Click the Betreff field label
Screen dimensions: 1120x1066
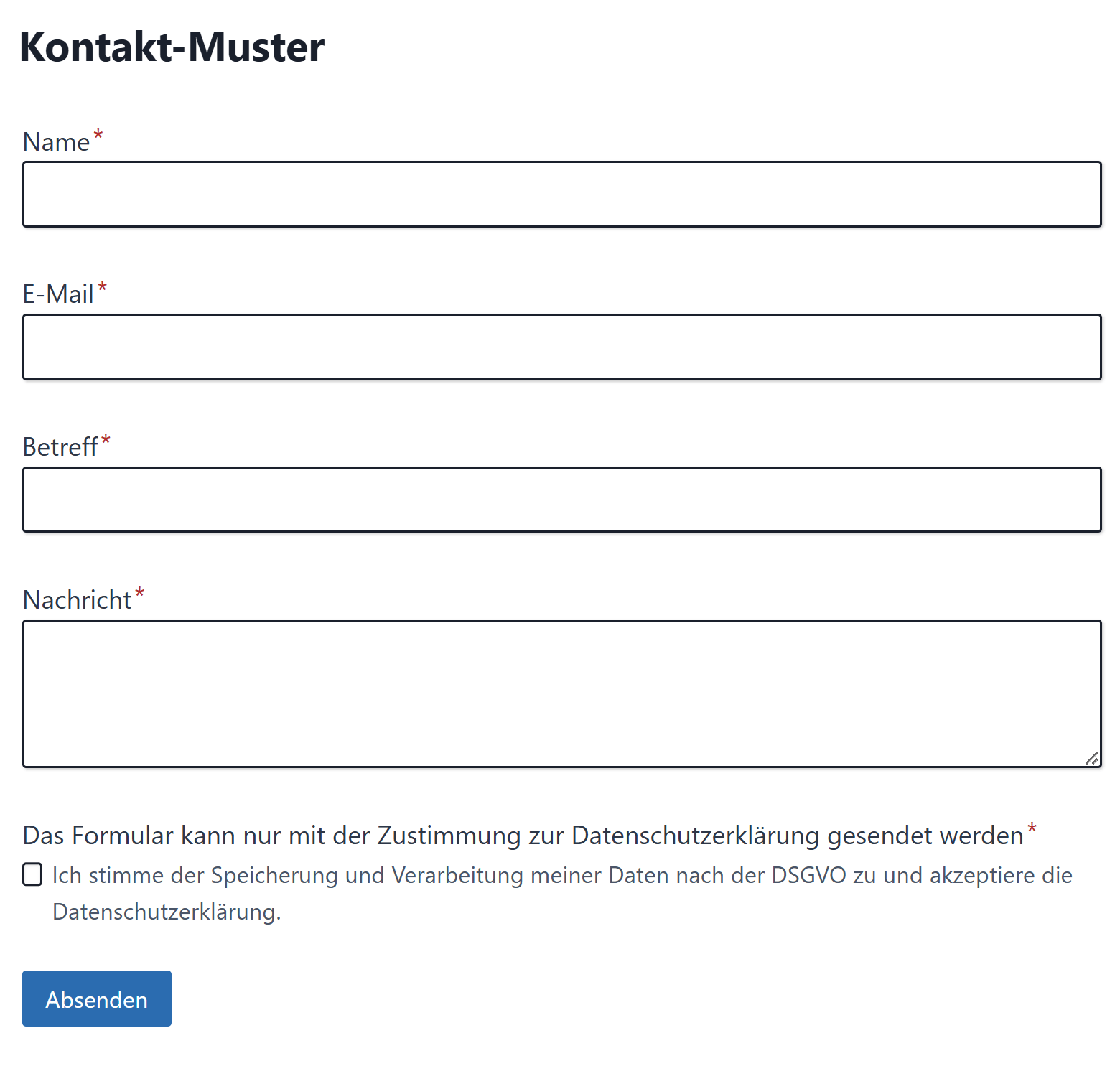point(60,447)
